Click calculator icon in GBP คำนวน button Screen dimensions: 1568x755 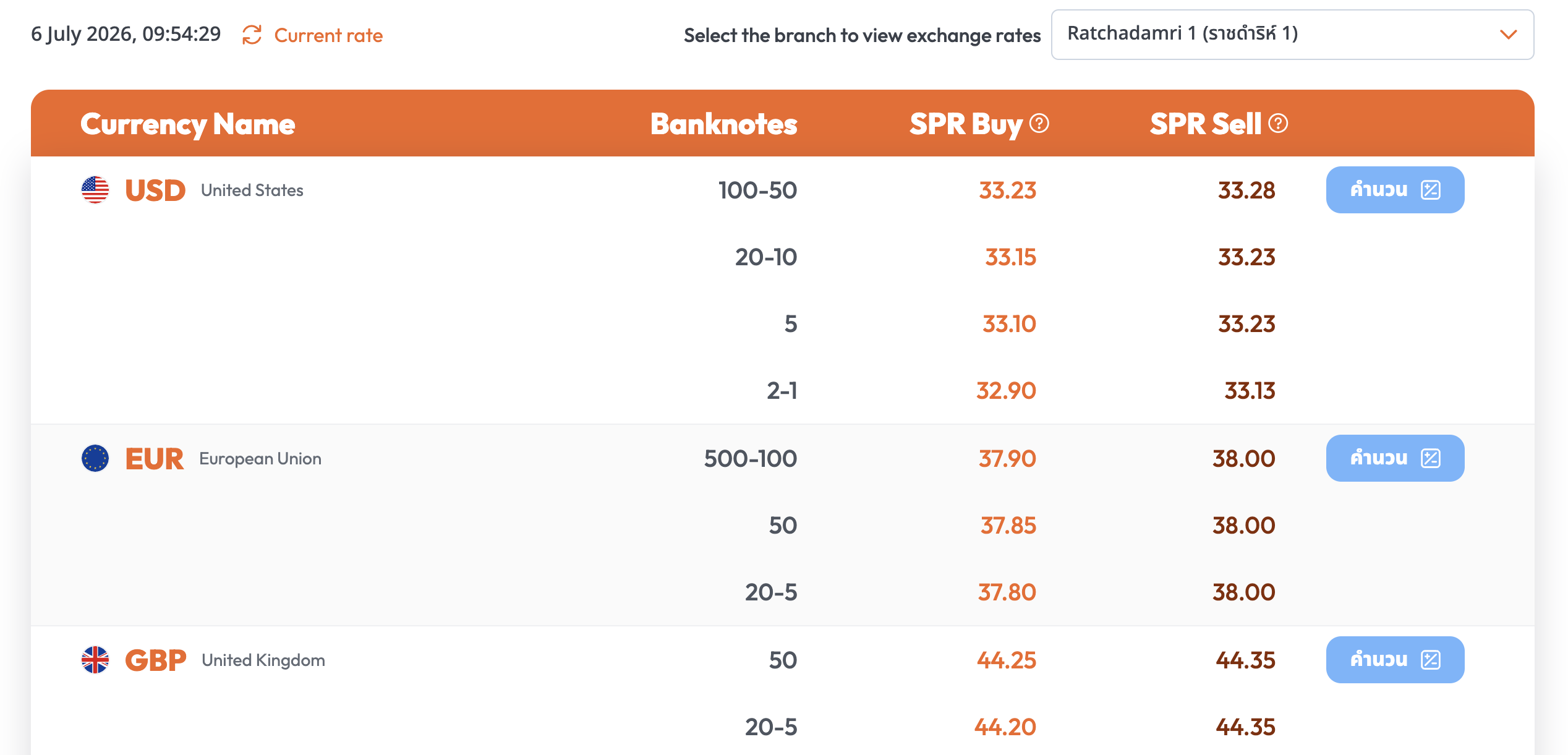(1431, 660)
